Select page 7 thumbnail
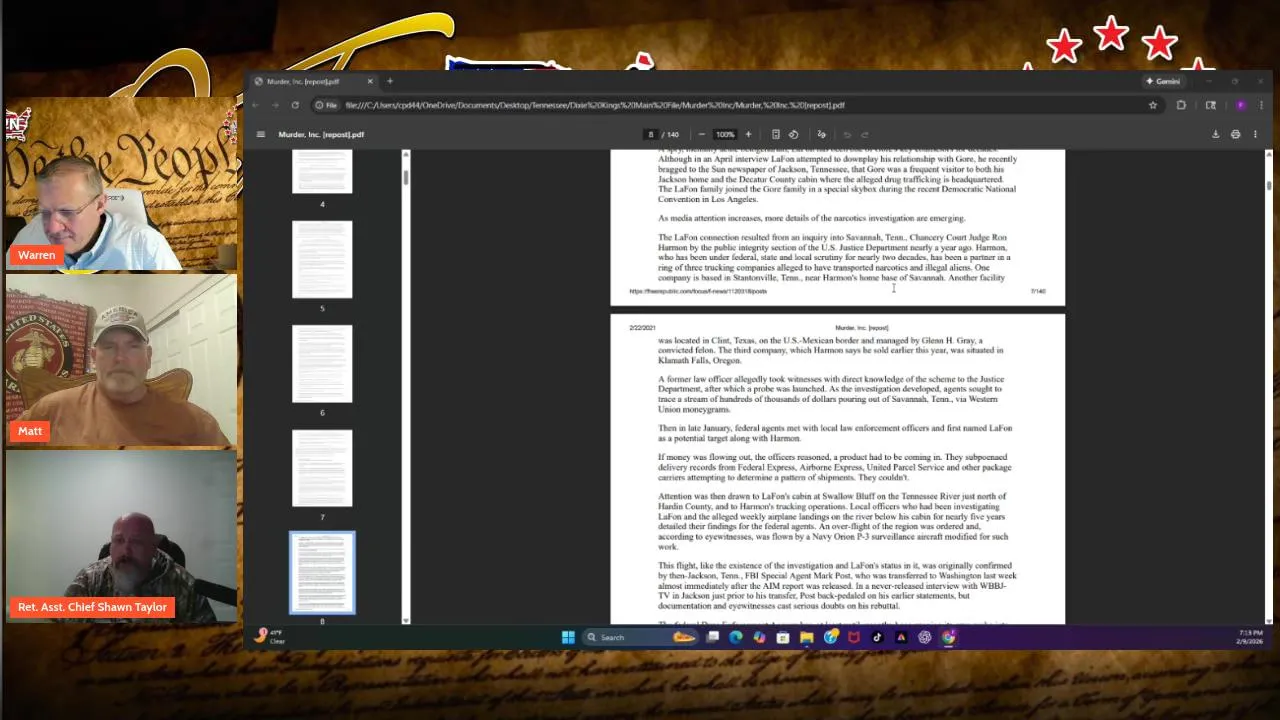 coord(322,468)
